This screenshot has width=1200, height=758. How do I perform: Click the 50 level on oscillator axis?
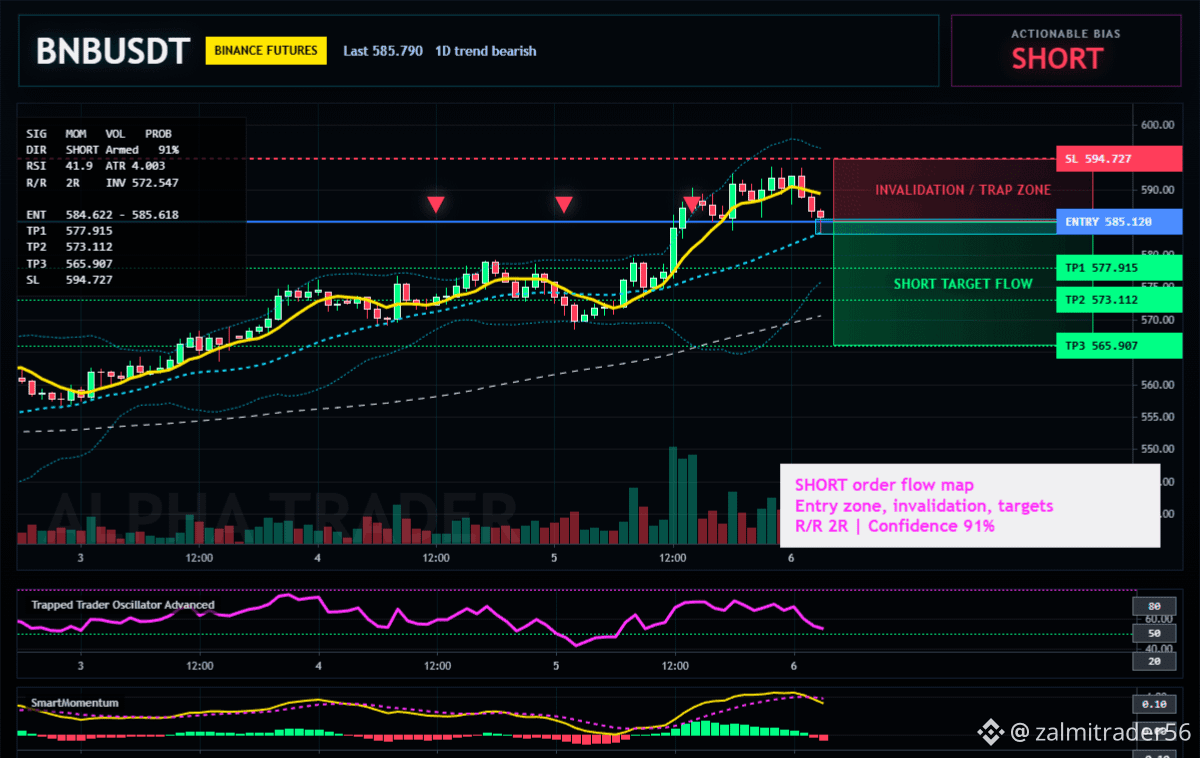pyautogui.click(x=1153, y=634)
